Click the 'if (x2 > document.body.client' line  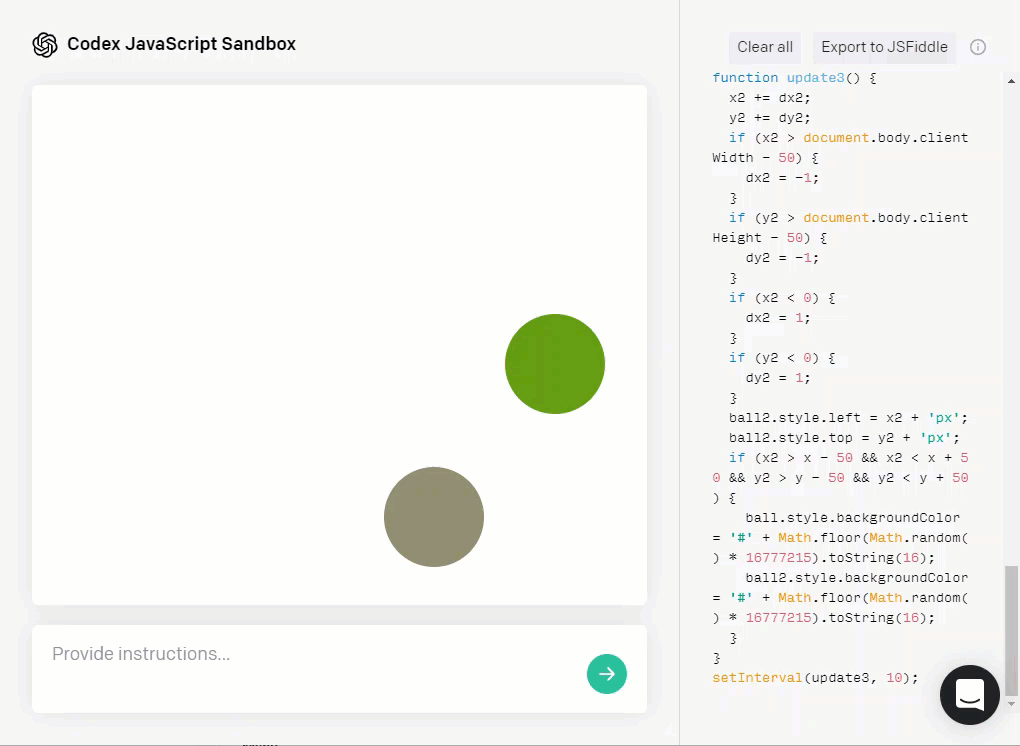pos(848,138)
